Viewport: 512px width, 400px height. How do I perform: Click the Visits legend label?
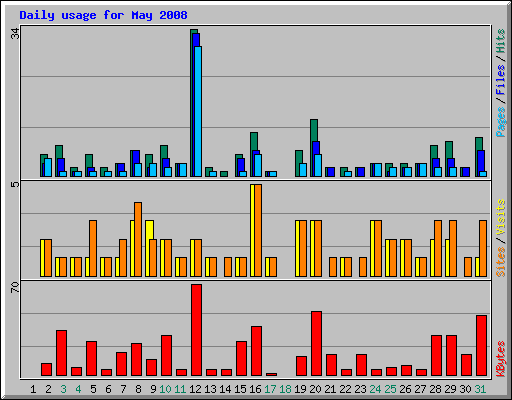click(x=501, y=217)
